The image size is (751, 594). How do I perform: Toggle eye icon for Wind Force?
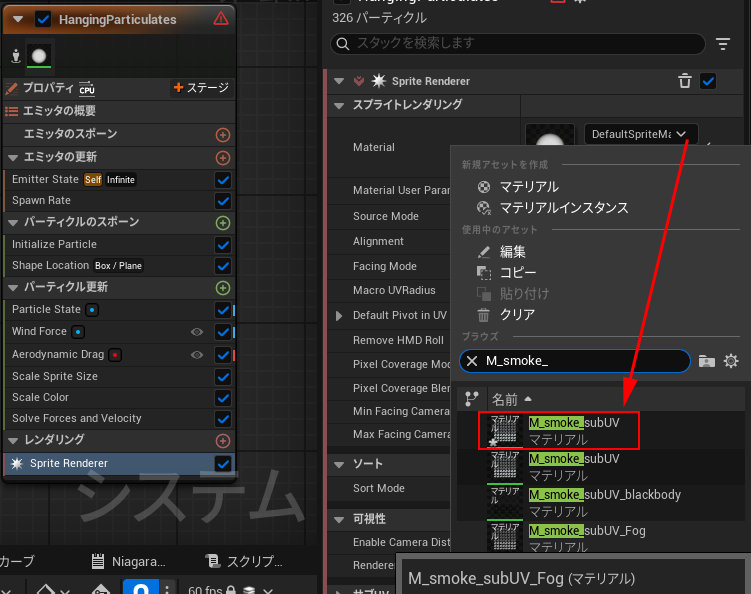click(x=197, y=331)
